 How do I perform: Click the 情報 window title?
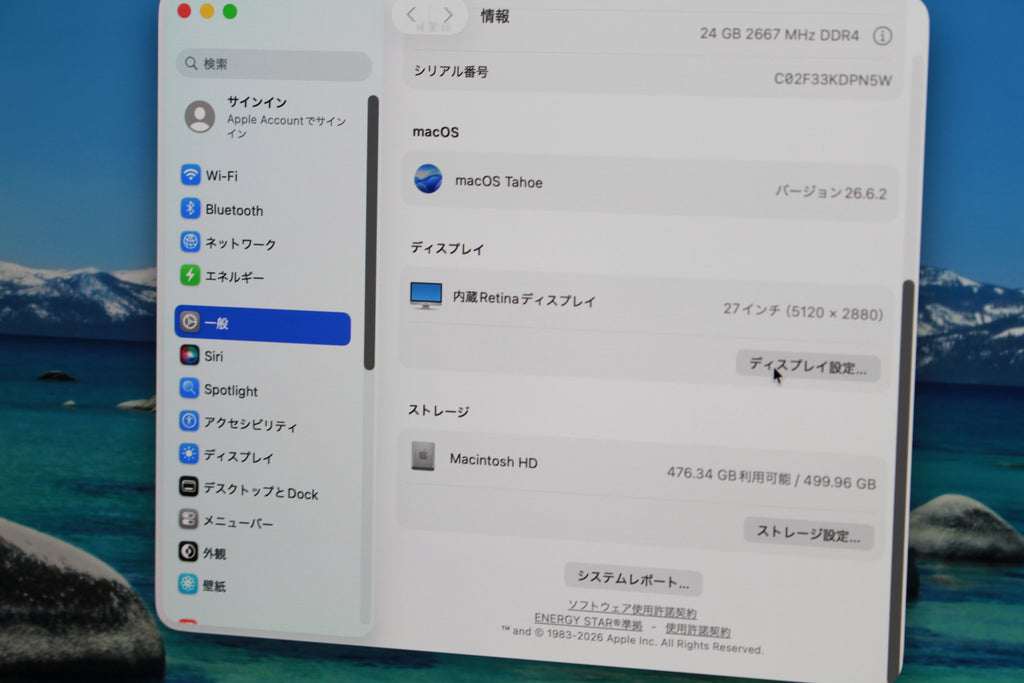click(x=495, y=16)
